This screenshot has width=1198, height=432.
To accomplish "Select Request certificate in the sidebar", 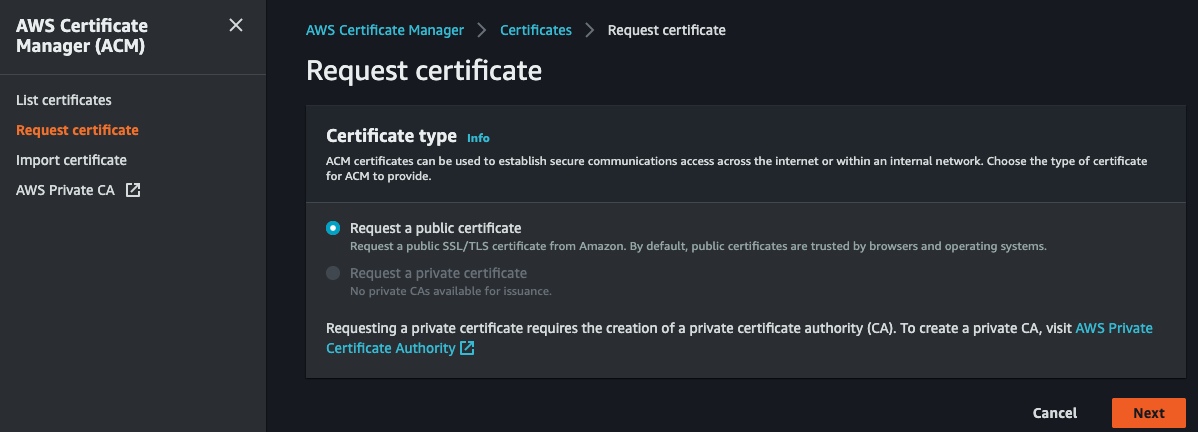I will 77,130.
